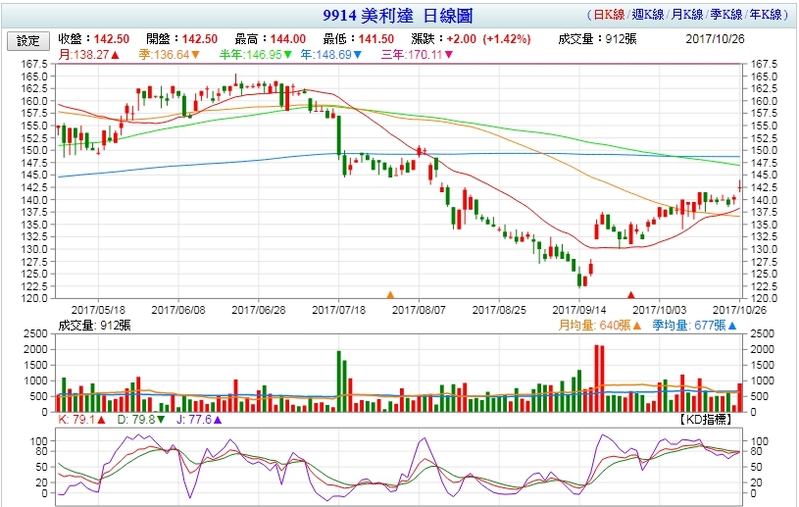
Task: Click the 月 138.27 moving average label
Action: [x=89, y=55]
